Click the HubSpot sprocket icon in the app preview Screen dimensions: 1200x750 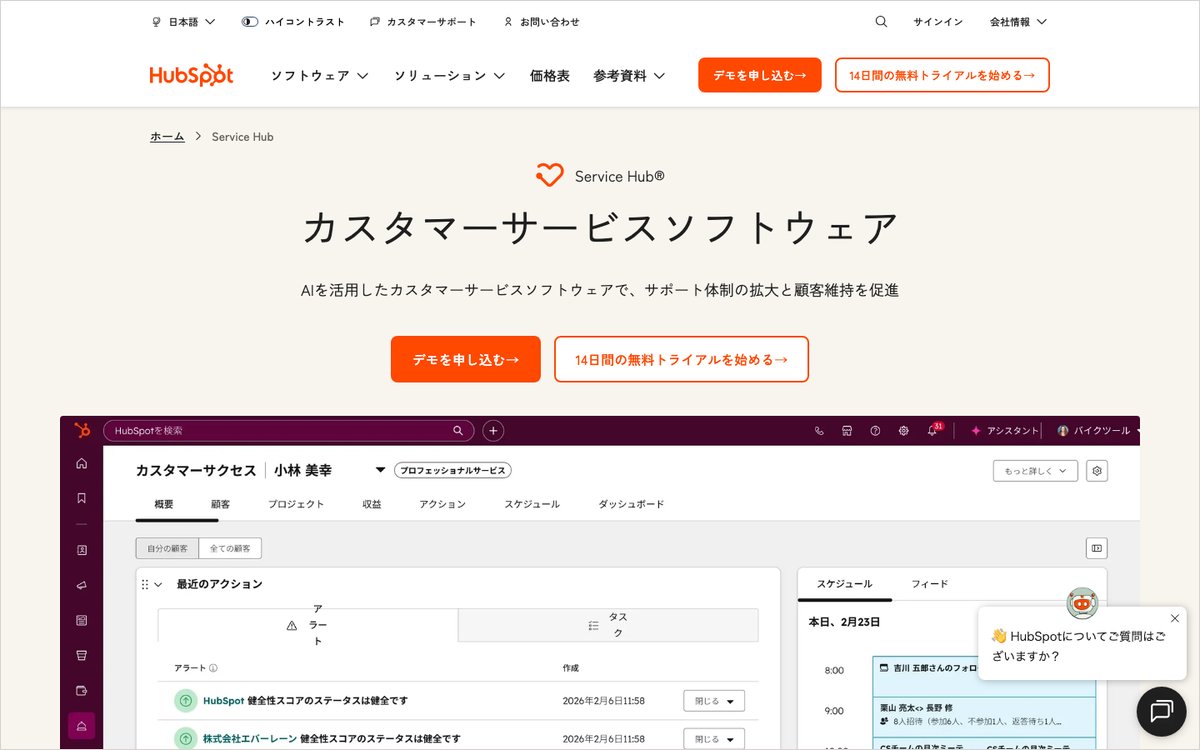pyautogui.click(x=82, y=430)
